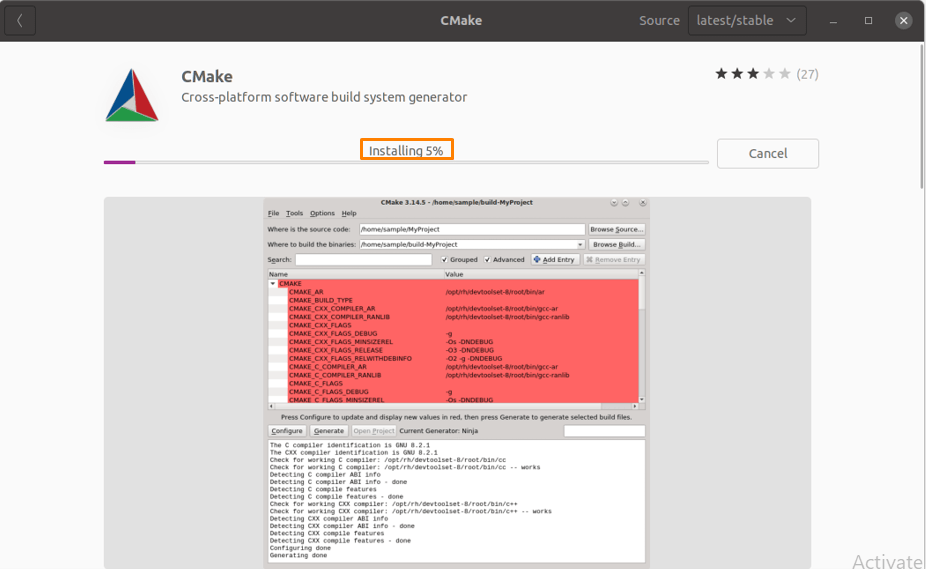Open the latest/stable source dropdown
The width and height of the screenshot is (926, 569).
746,21
